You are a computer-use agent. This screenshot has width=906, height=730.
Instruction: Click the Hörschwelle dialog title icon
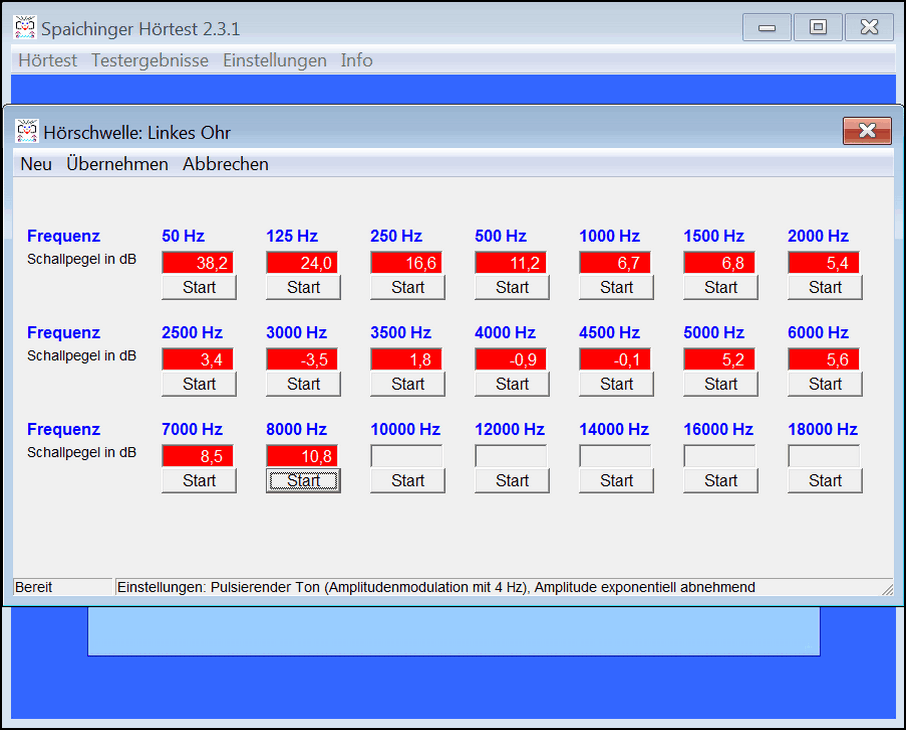pyautogui.click(x=27, y=131)
